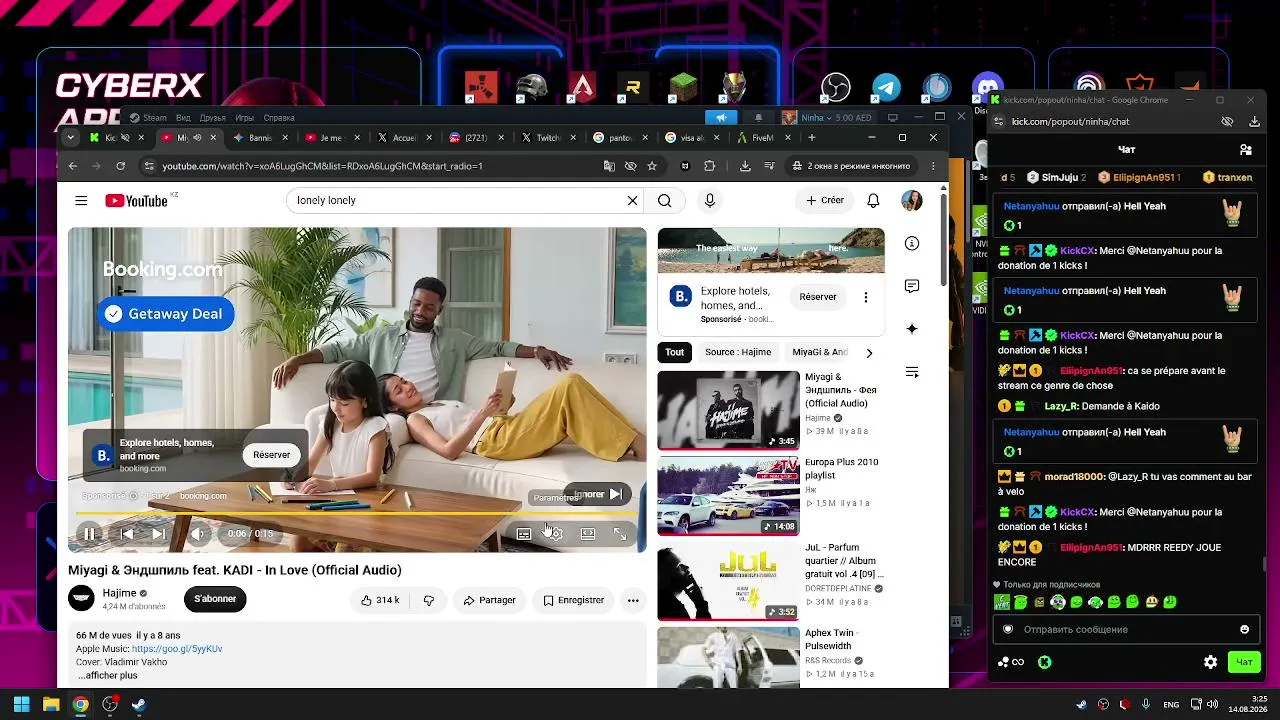Create content with the Créer button
Screen dimensions: 1280x720
point(825,201)
